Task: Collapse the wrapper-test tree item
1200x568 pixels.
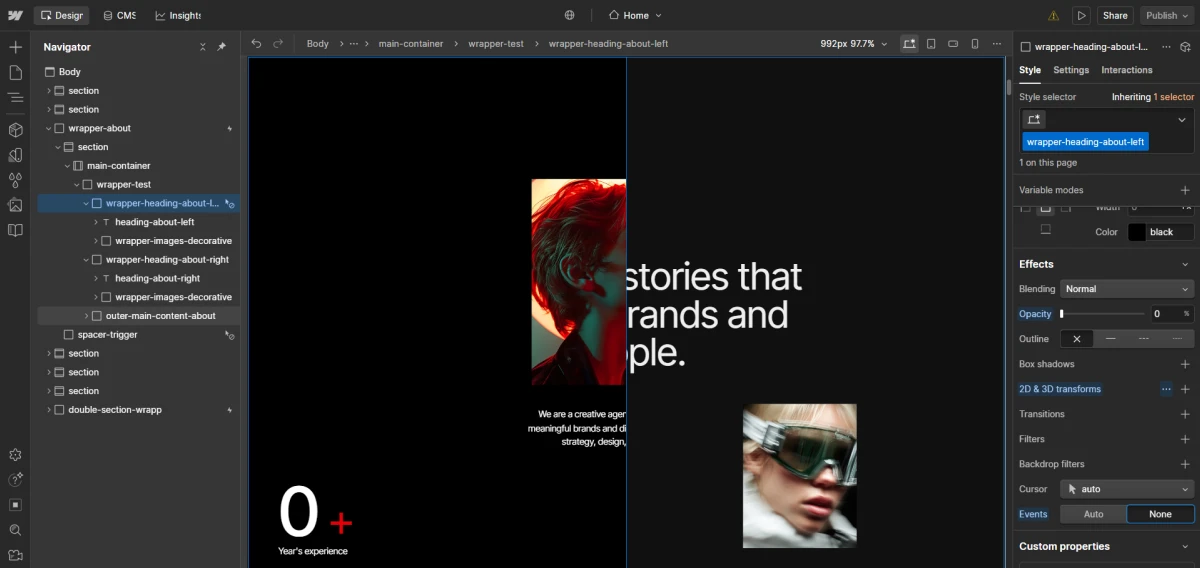Action: (76, 185)
